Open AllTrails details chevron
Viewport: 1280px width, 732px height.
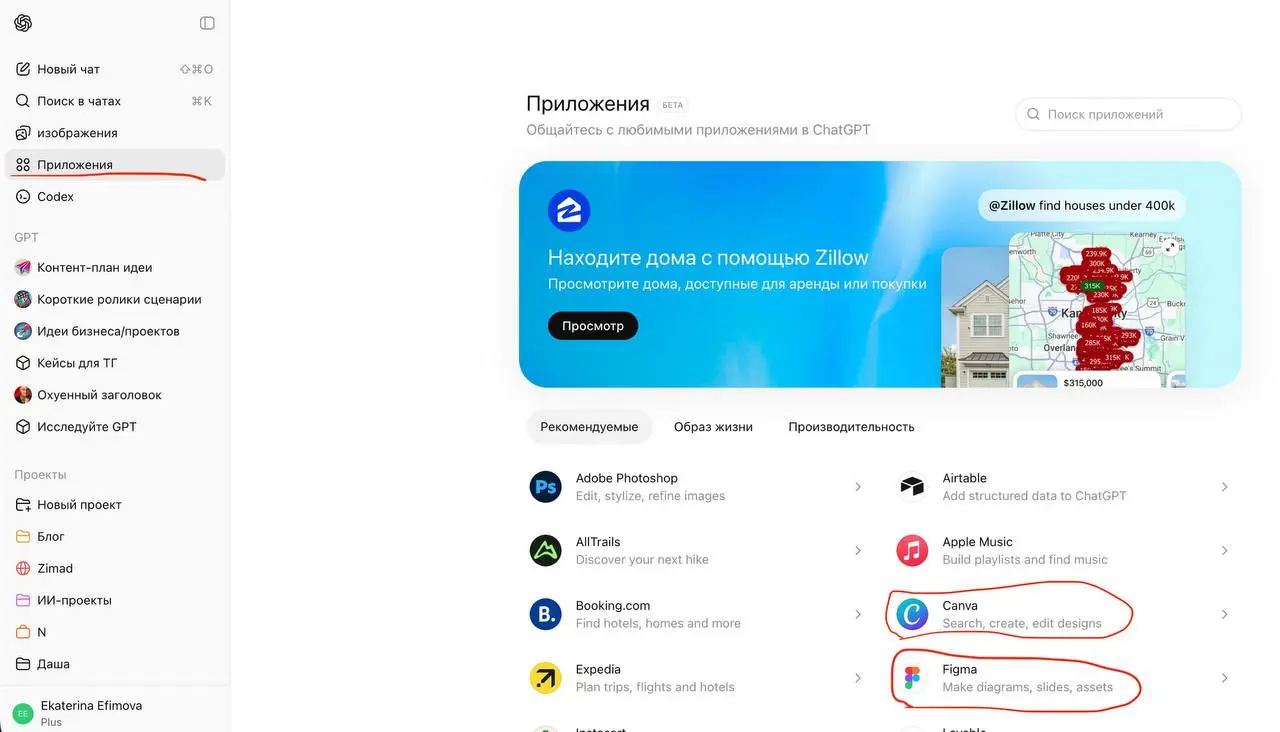pos(858,550)
